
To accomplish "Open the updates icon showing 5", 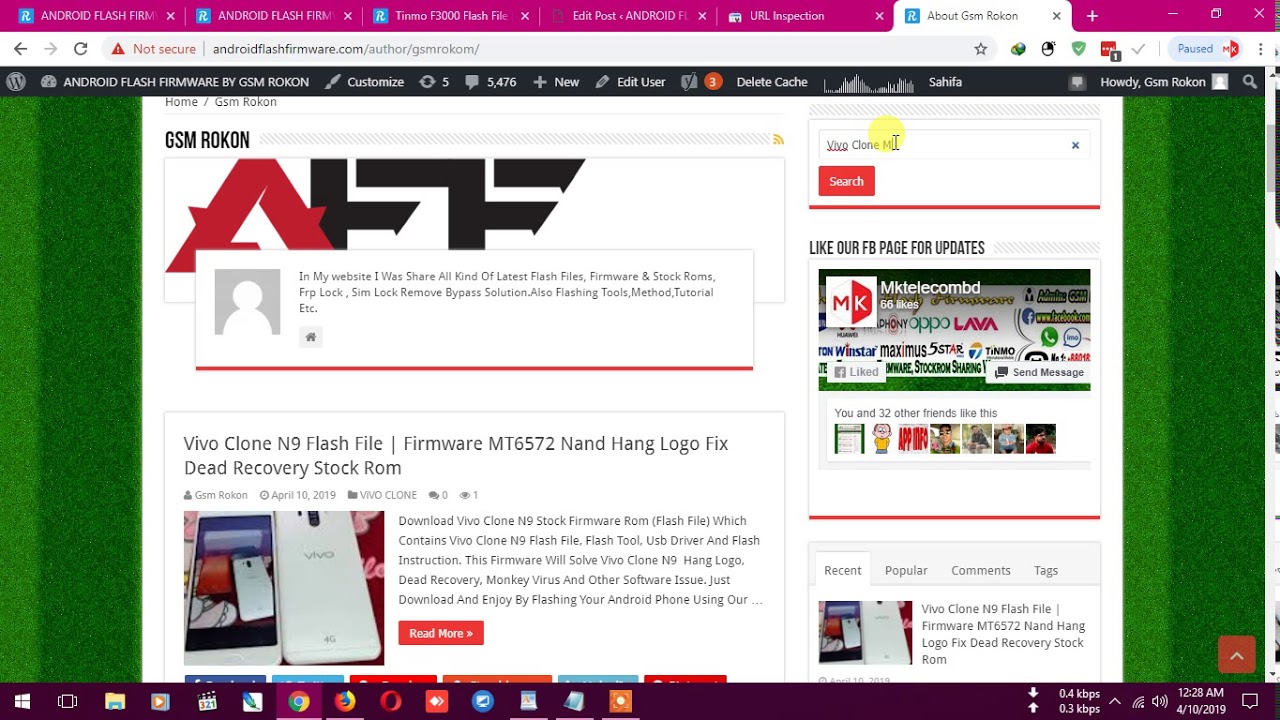I will click(x=434, y=82).
